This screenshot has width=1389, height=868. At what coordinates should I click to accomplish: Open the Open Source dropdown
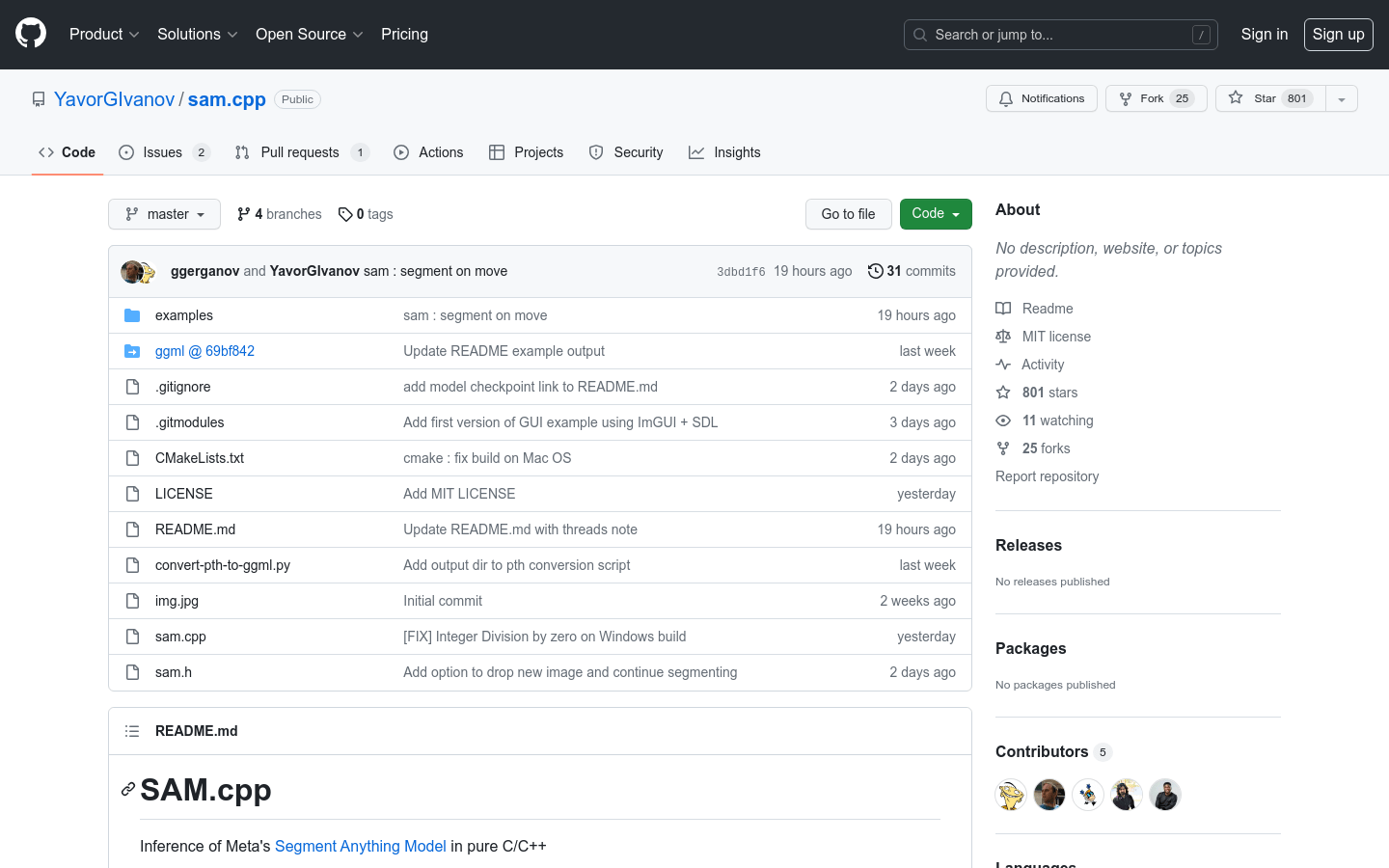coord(309,34)
